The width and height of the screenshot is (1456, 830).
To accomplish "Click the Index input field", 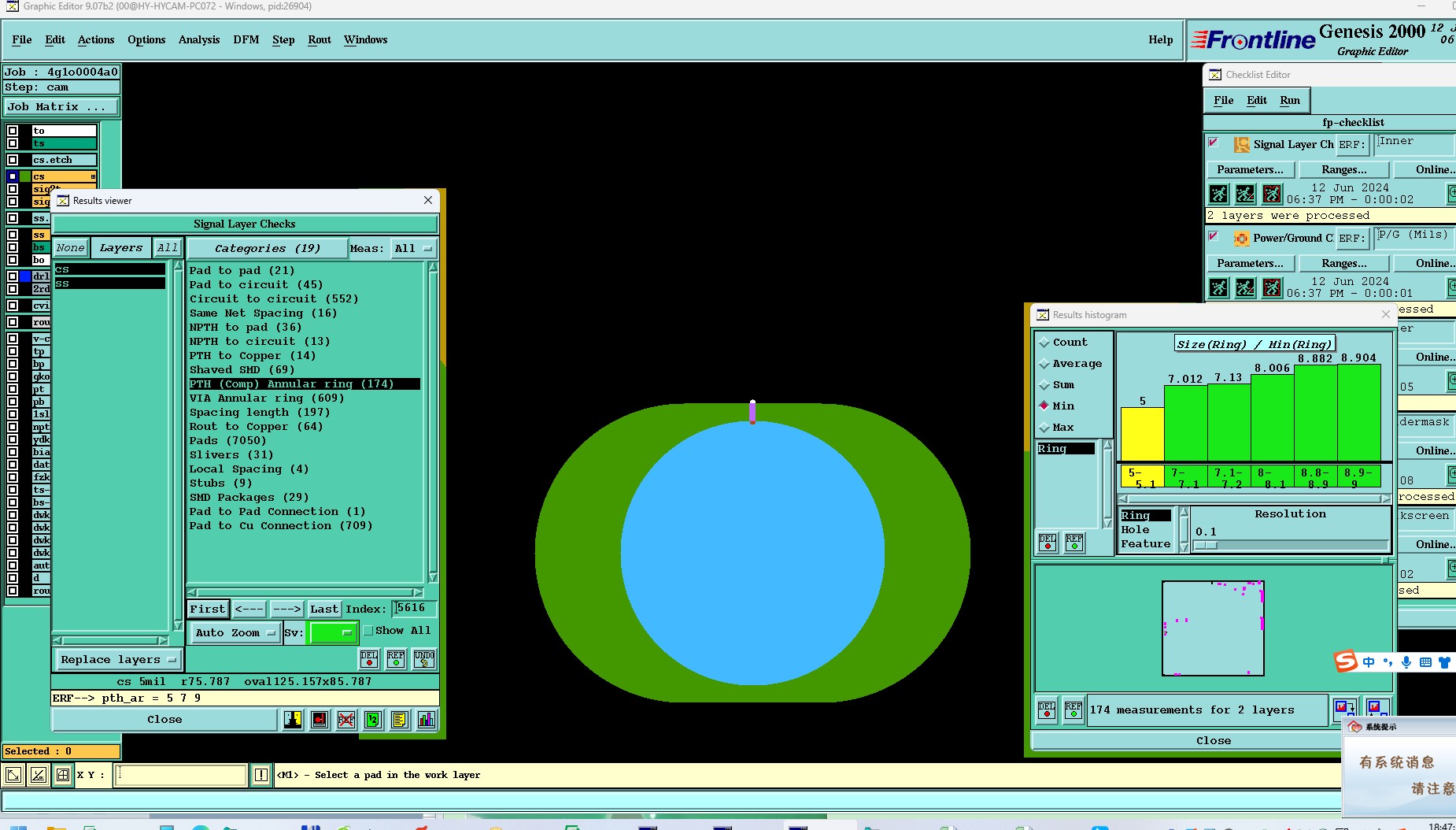I will (415, 609).
